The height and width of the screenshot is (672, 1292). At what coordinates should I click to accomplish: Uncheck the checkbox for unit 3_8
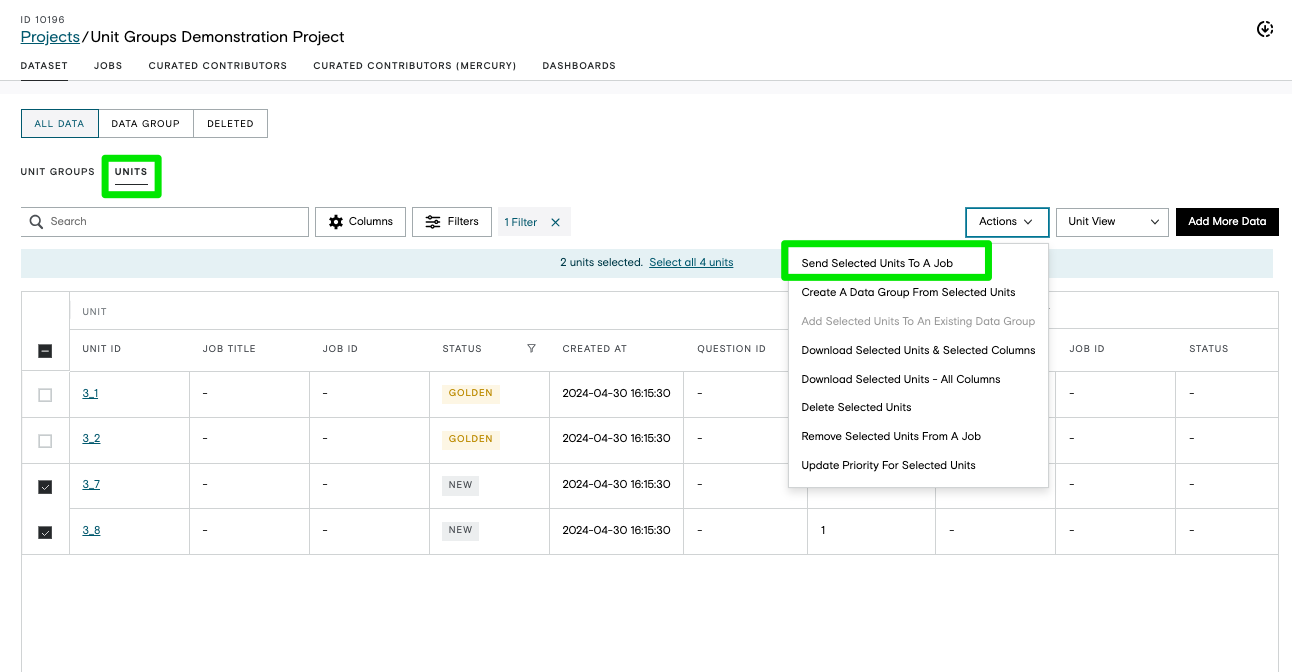45,533
